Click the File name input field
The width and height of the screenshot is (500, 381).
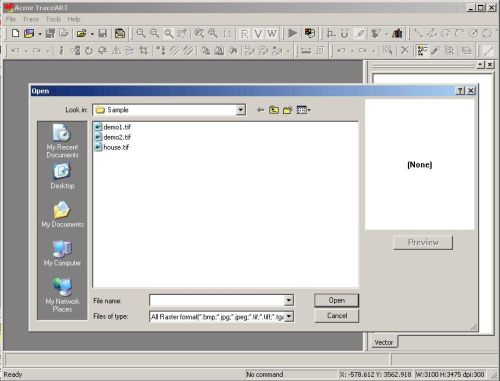pos(217,300)
